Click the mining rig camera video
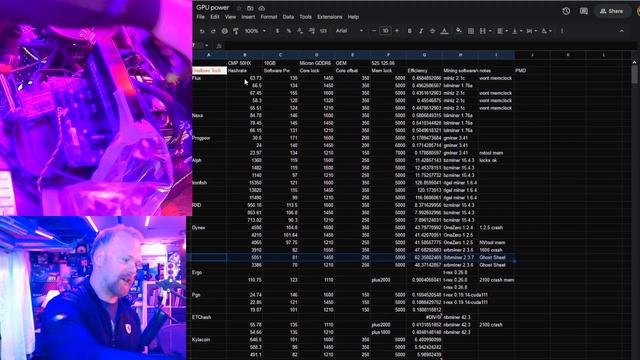Image resolution: width=640 pixels, height=360 pixels. click(96, 108)
